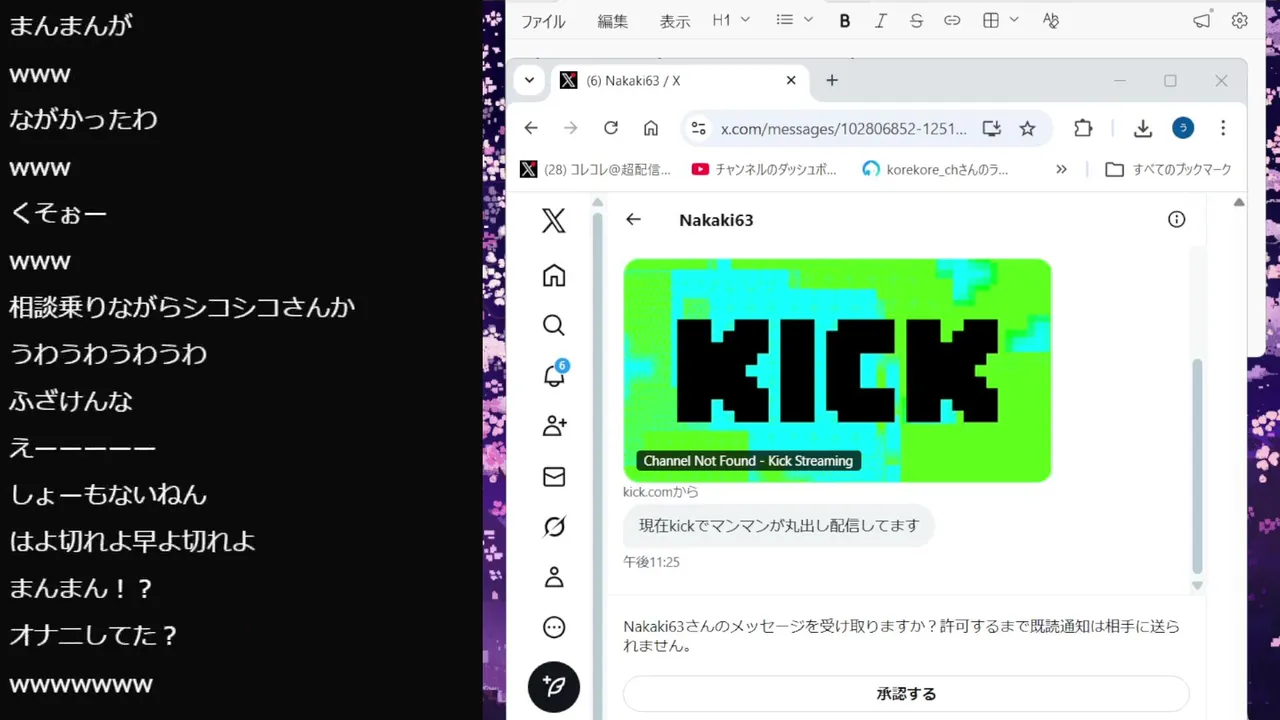Expand table dropdown in editor toolbar
Viewport: 1280px width, 720px height.
(1001, 20)
